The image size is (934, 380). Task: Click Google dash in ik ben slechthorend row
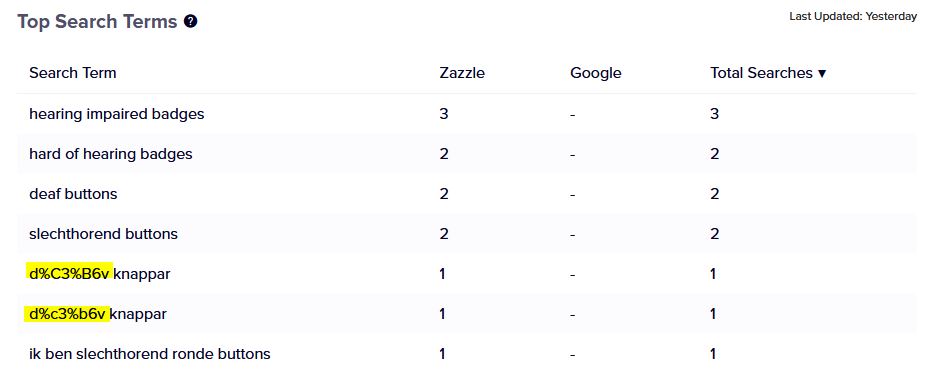pyautogui.click(x=572, y=355)
